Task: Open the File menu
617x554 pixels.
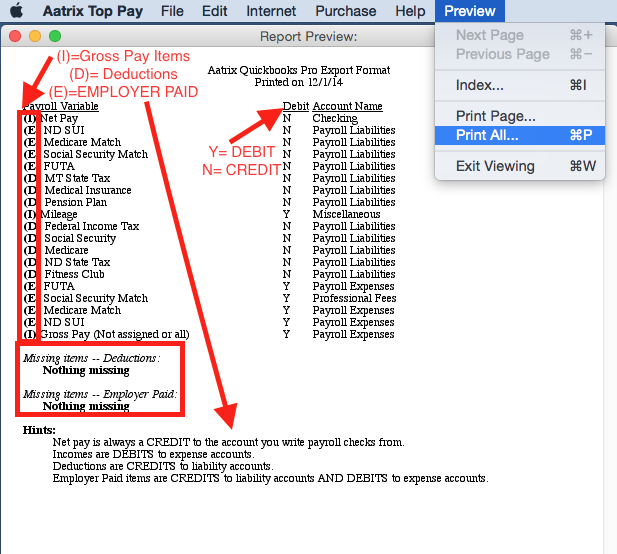Action: 172,11
